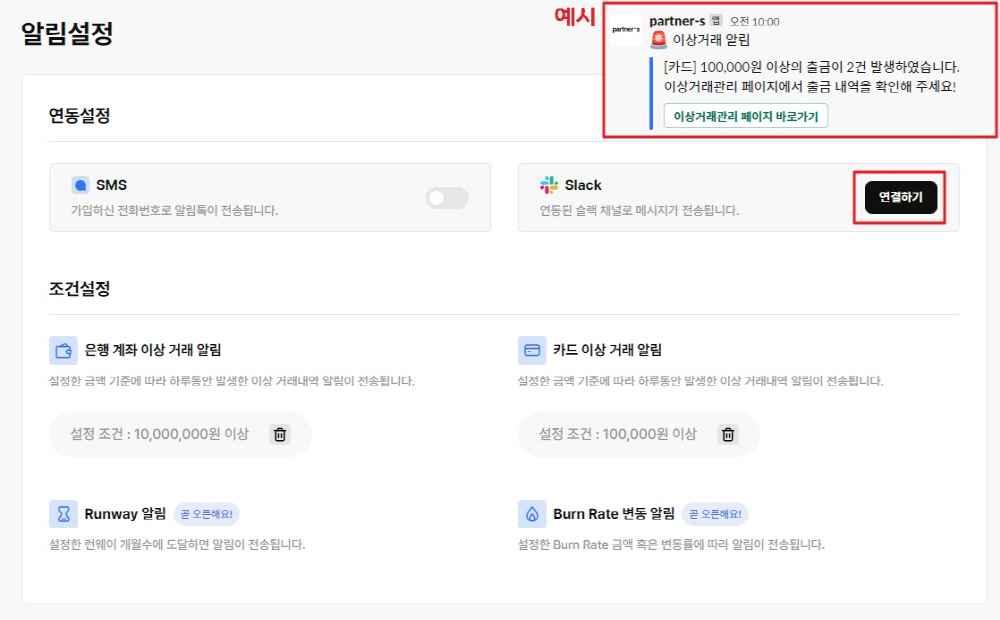Click the 오전 10:00 timestamp in example
1000x620 pixels.
click(x=754, y=22)
